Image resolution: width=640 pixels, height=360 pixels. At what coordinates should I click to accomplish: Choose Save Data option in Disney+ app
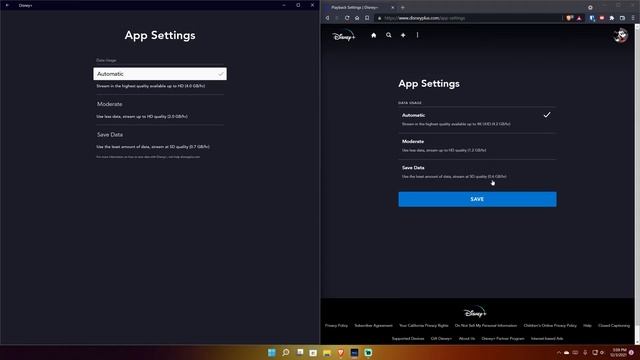[x=160, y=134]
